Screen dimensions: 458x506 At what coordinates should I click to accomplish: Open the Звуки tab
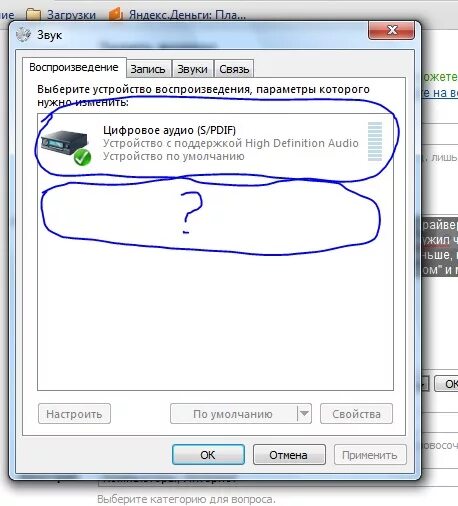192,69
